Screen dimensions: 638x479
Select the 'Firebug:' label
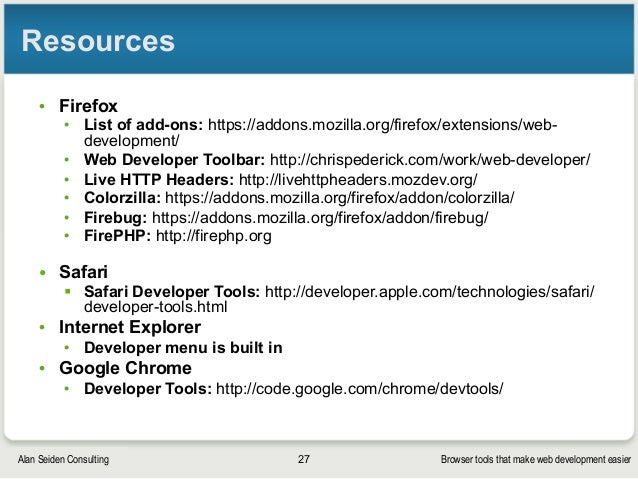coord(116,218)
